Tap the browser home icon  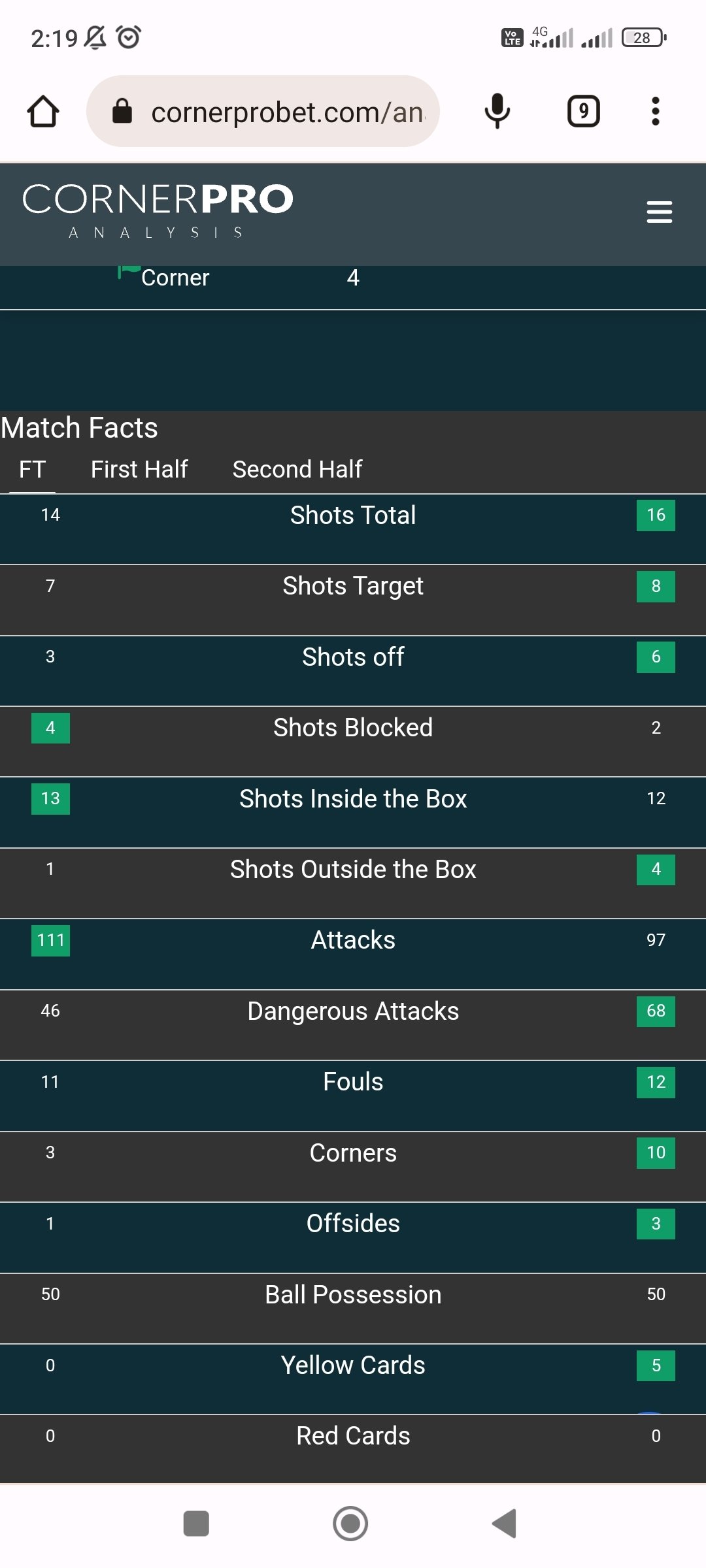[x=43, y=111]
